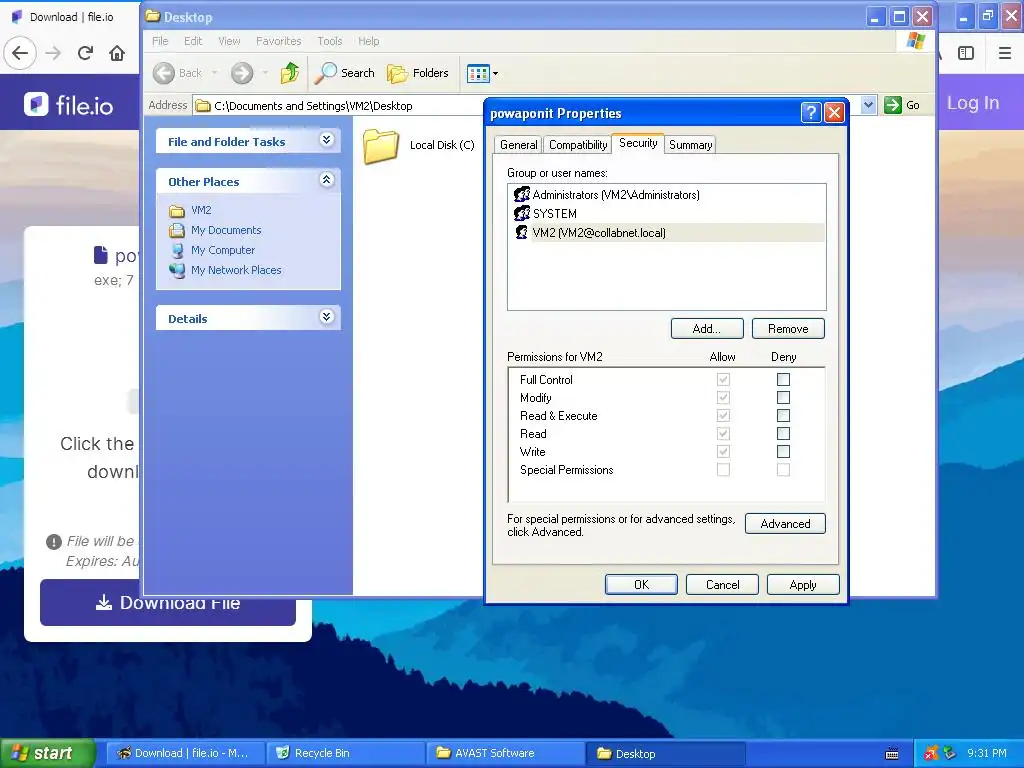Click the Properties dialog help question button

810,113
